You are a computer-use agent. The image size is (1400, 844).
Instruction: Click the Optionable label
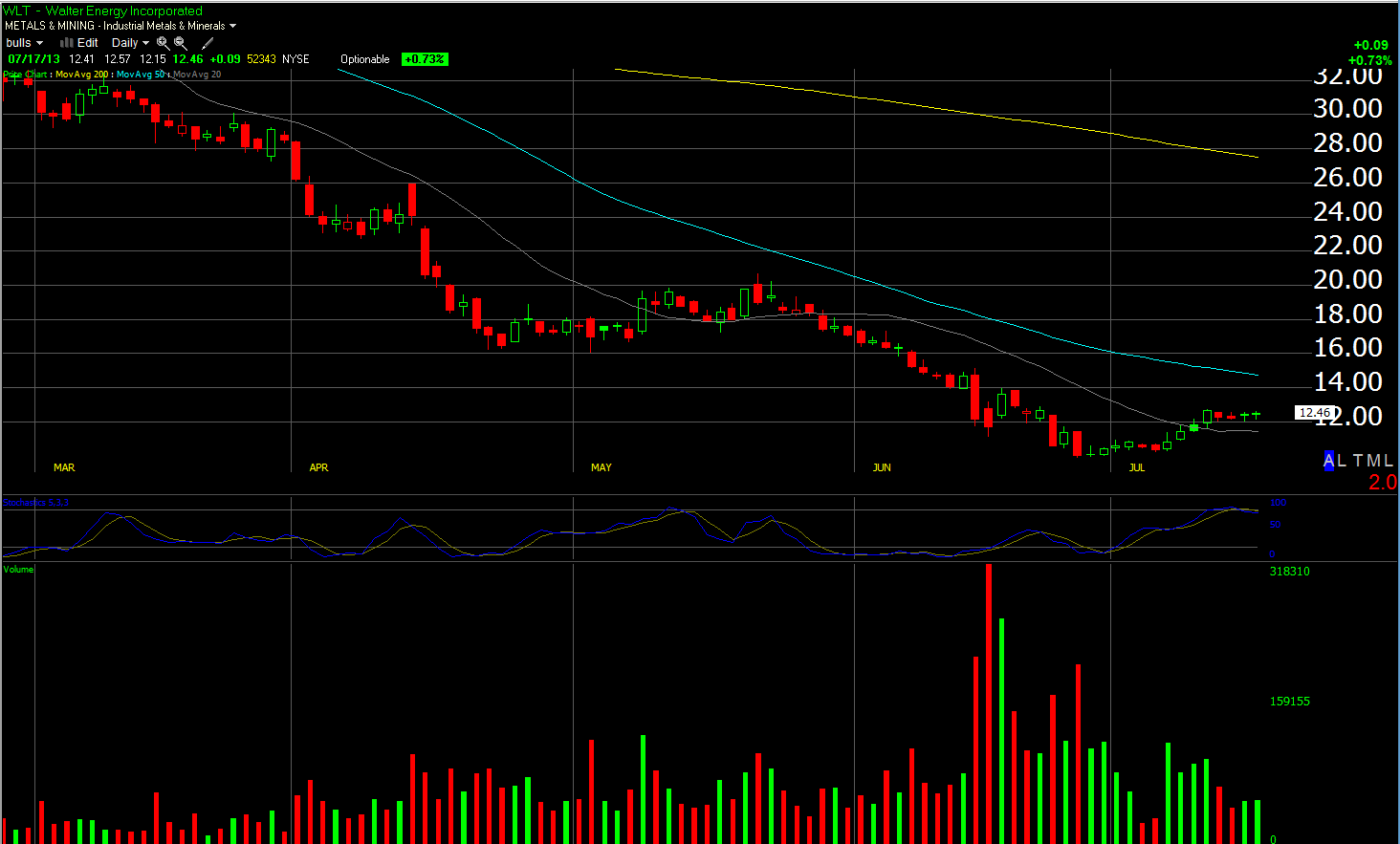click(365, 59)
